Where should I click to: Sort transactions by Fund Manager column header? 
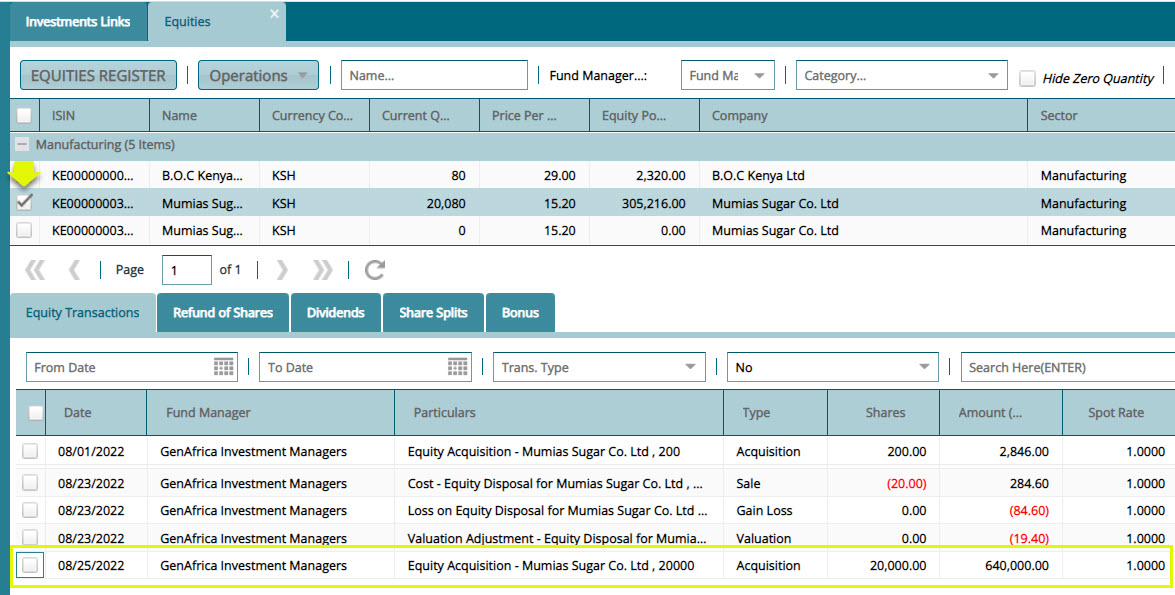271,412
